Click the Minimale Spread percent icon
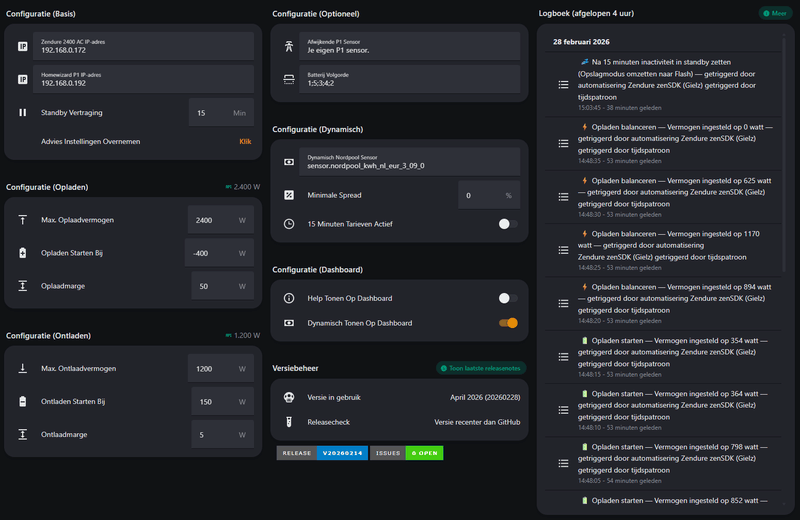 (x=289, y=195)
